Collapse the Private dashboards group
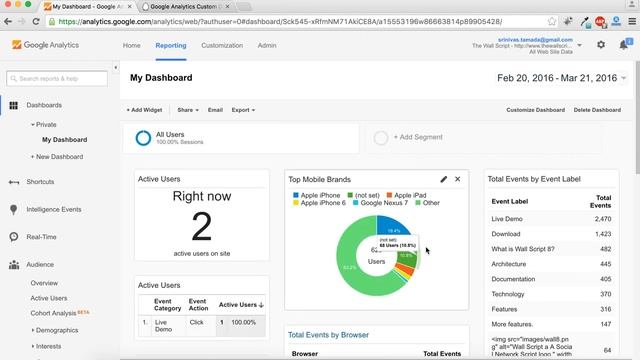This screenshot has height=360, width=640. [x=44, y=124]
